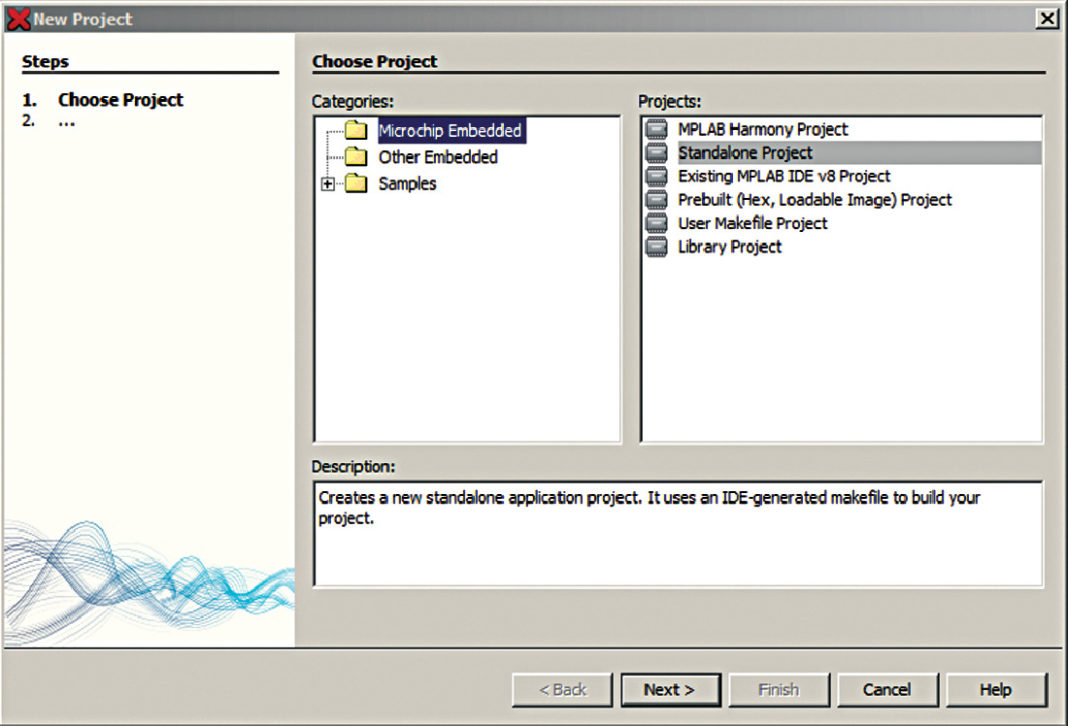The image size is (1068, 726).
Task: Click the Finish button
Action: (x=779, y=689)
